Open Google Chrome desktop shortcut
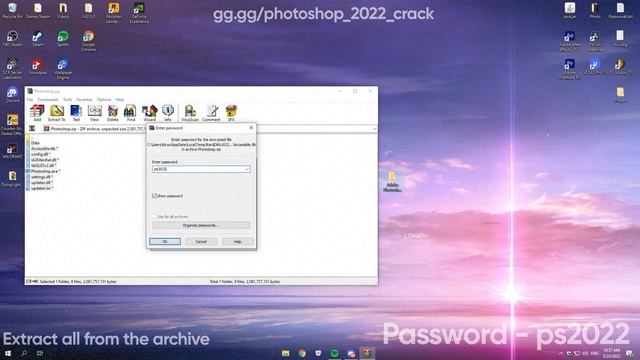This screenshot has width=640, height=360. (88, 41)
